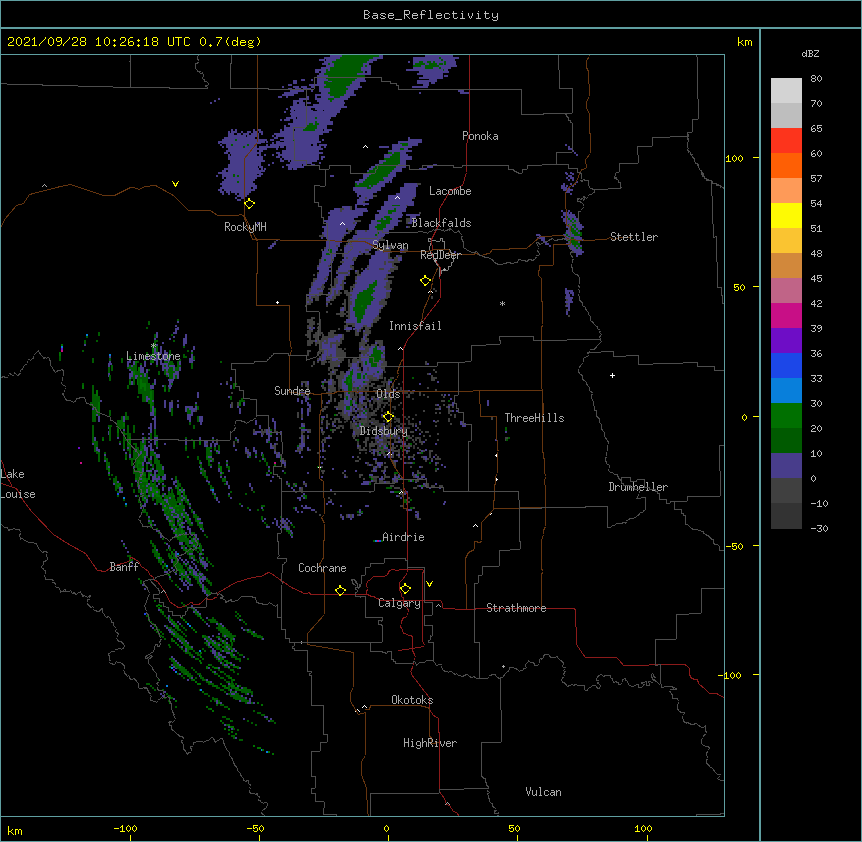Screen dimensions: 862x842
Task: Click the km unit label at bottom left
Action: point(15,831)
